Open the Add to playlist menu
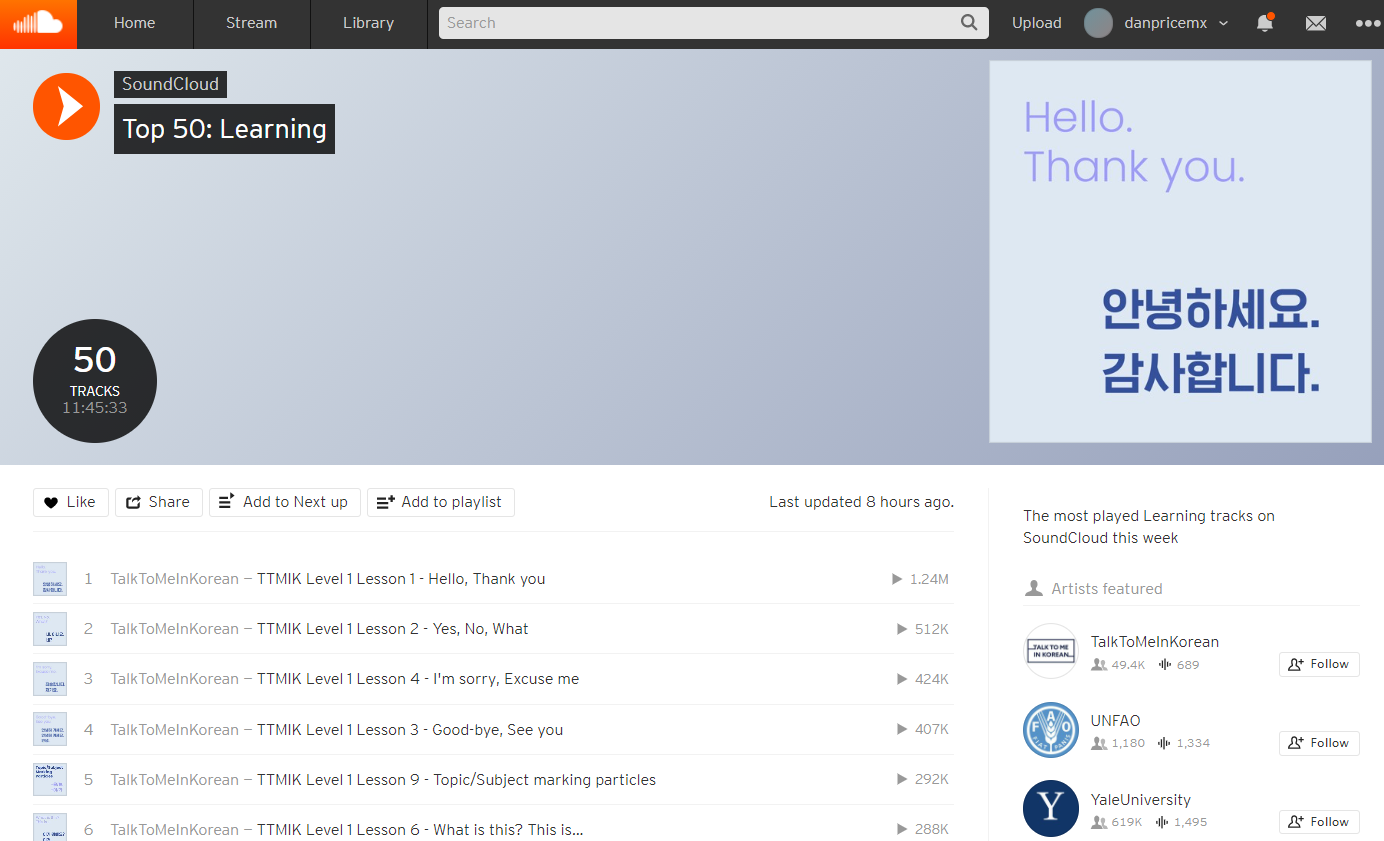Image resolution: width=1384 pixels, height=841 pixels. tap(440, 502)
